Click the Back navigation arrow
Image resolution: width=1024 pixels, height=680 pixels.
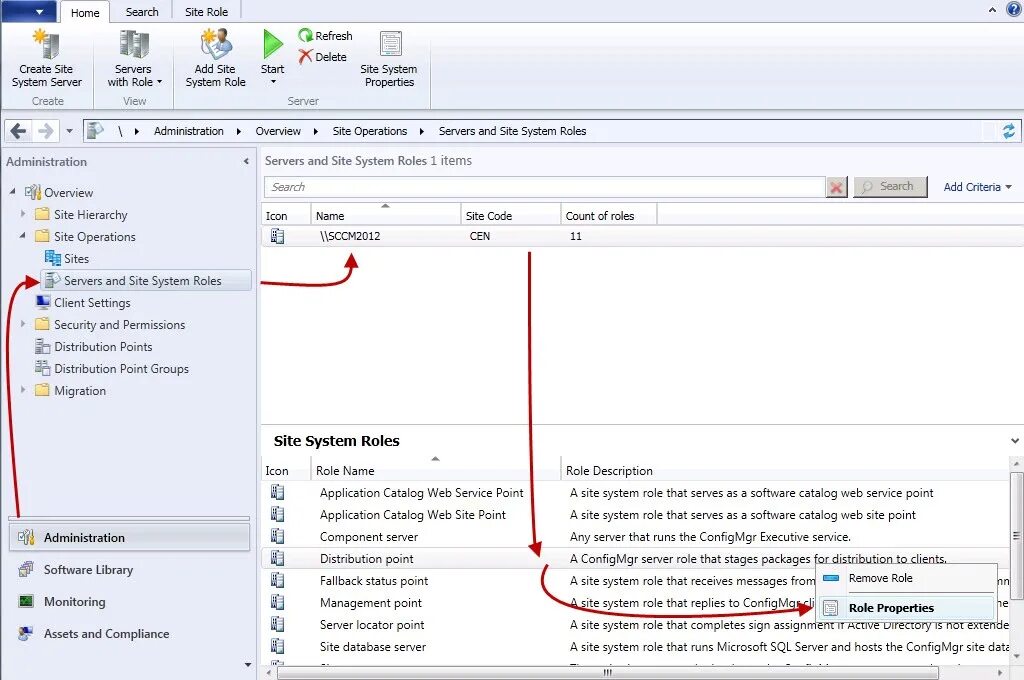coord(18,131)
